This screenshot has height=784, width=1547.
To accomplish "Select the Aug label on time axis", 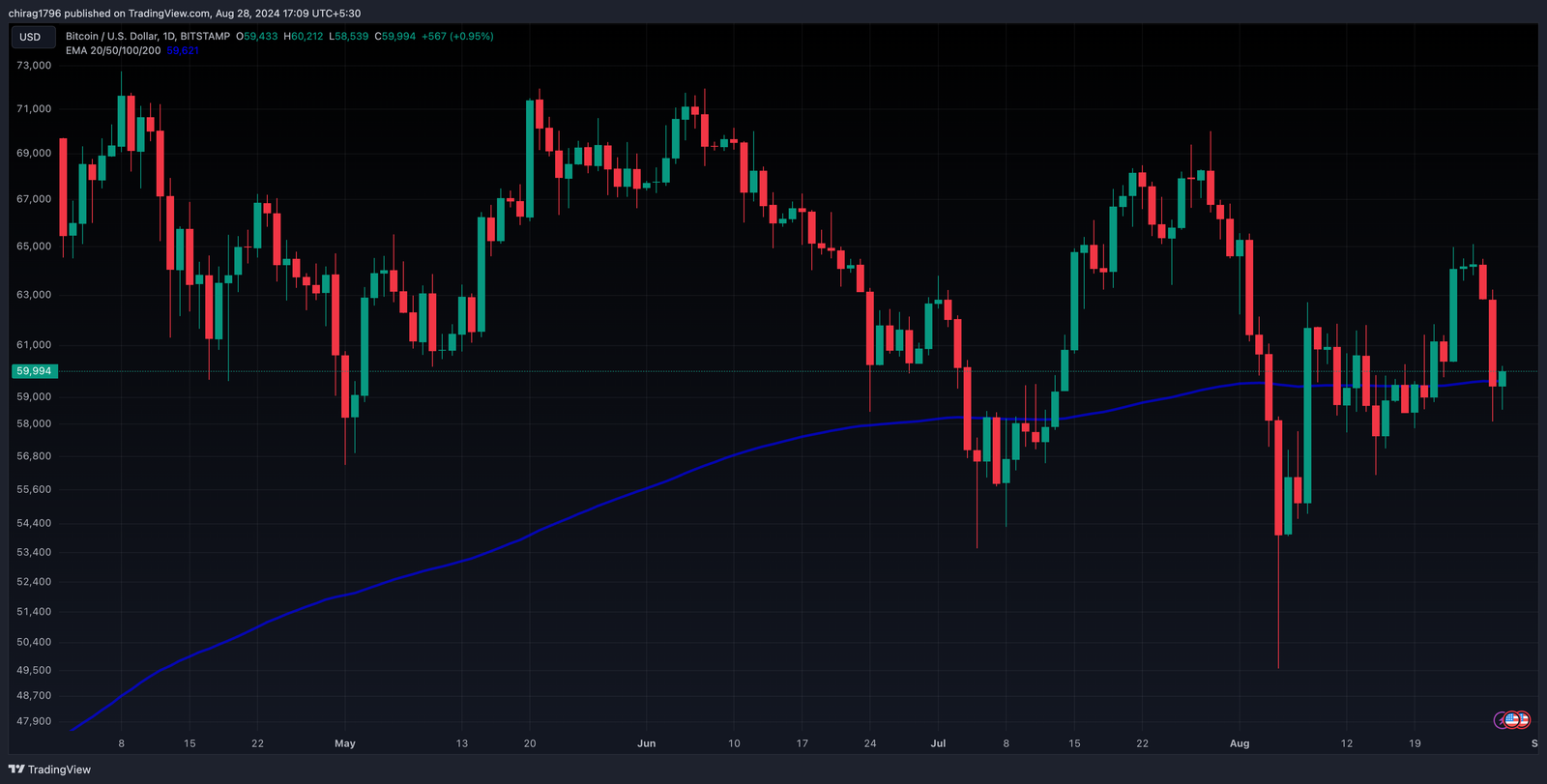I will [1240, 743].
